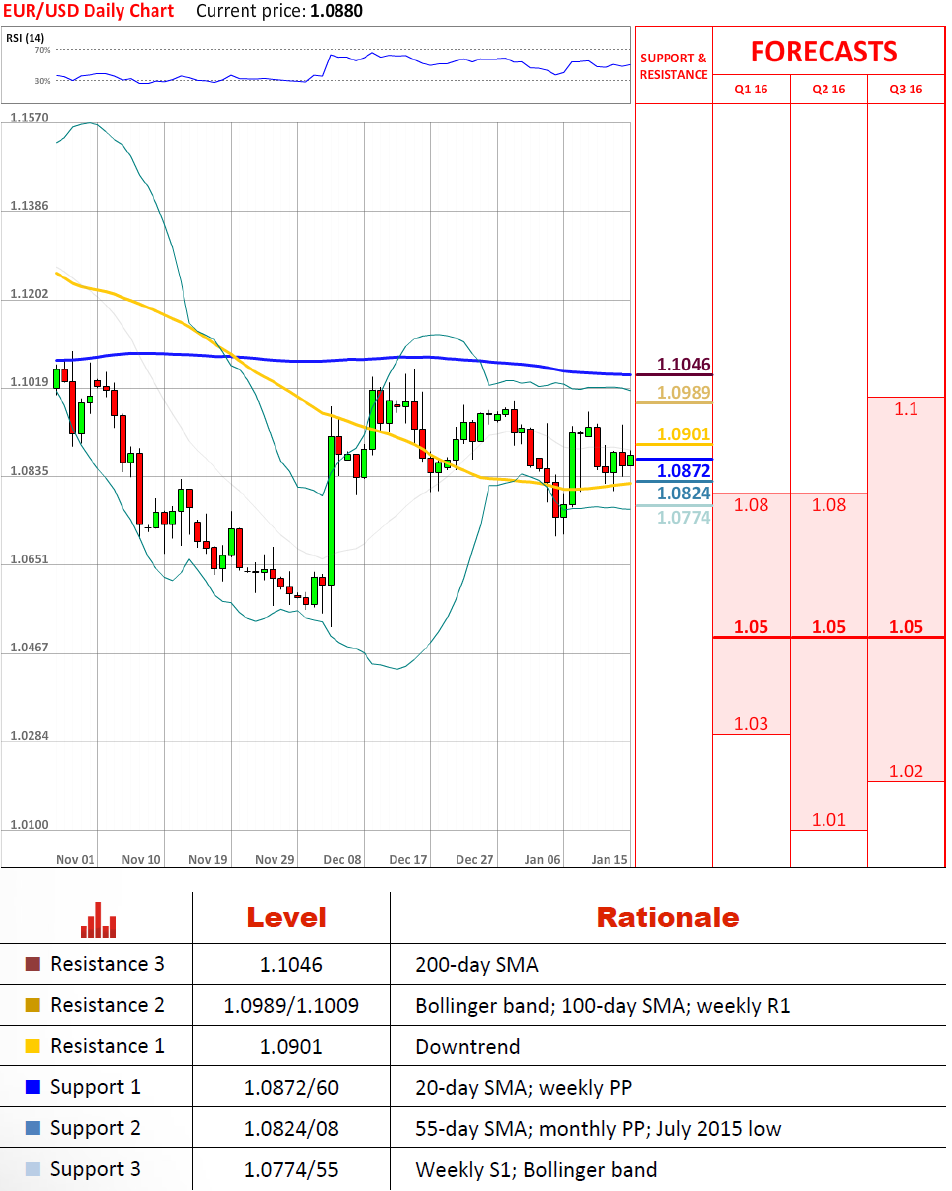Click the Support 1 blue color swatch

pos(33,1087)
